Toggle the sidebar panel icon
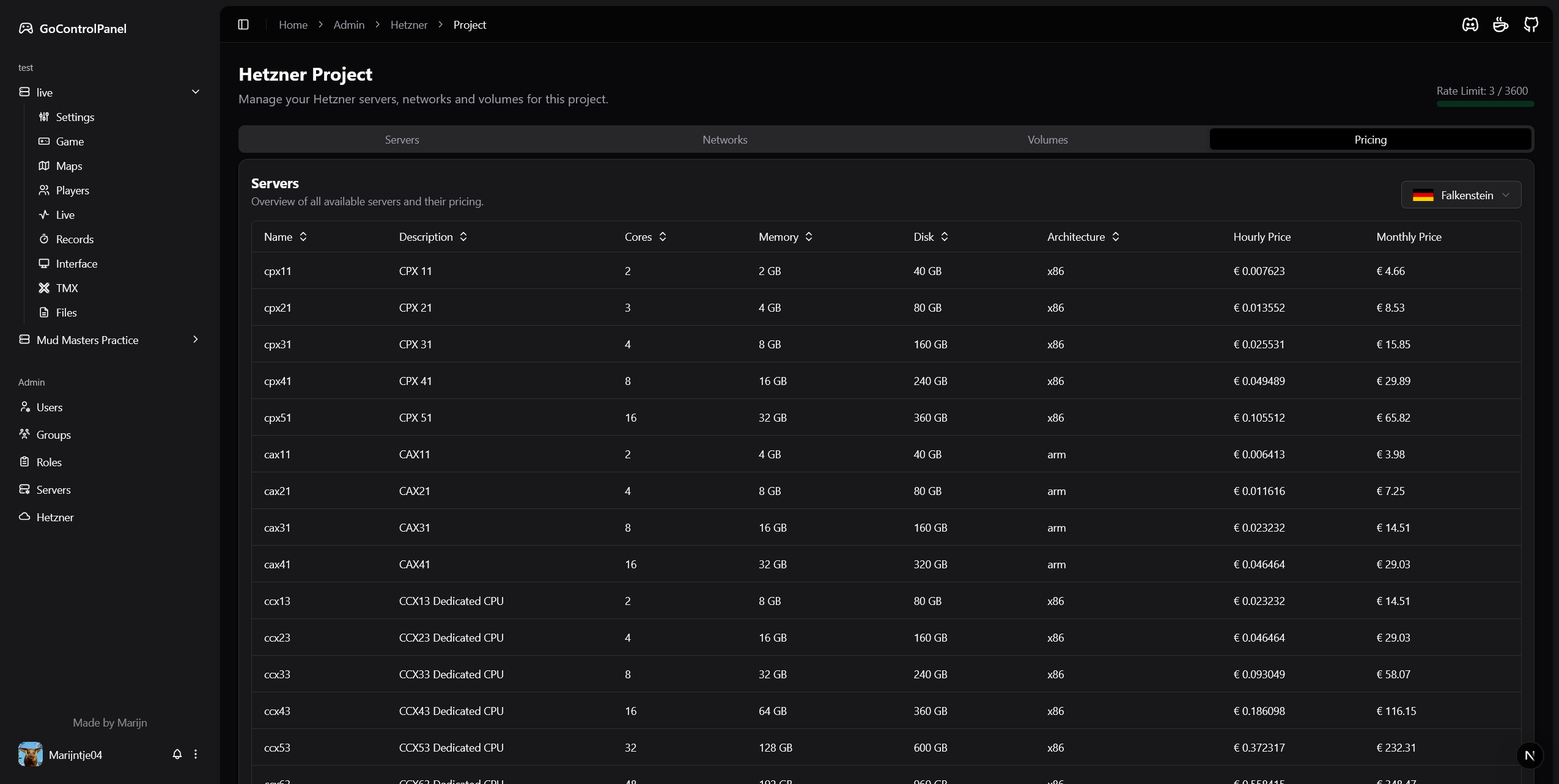 [243, 24]
